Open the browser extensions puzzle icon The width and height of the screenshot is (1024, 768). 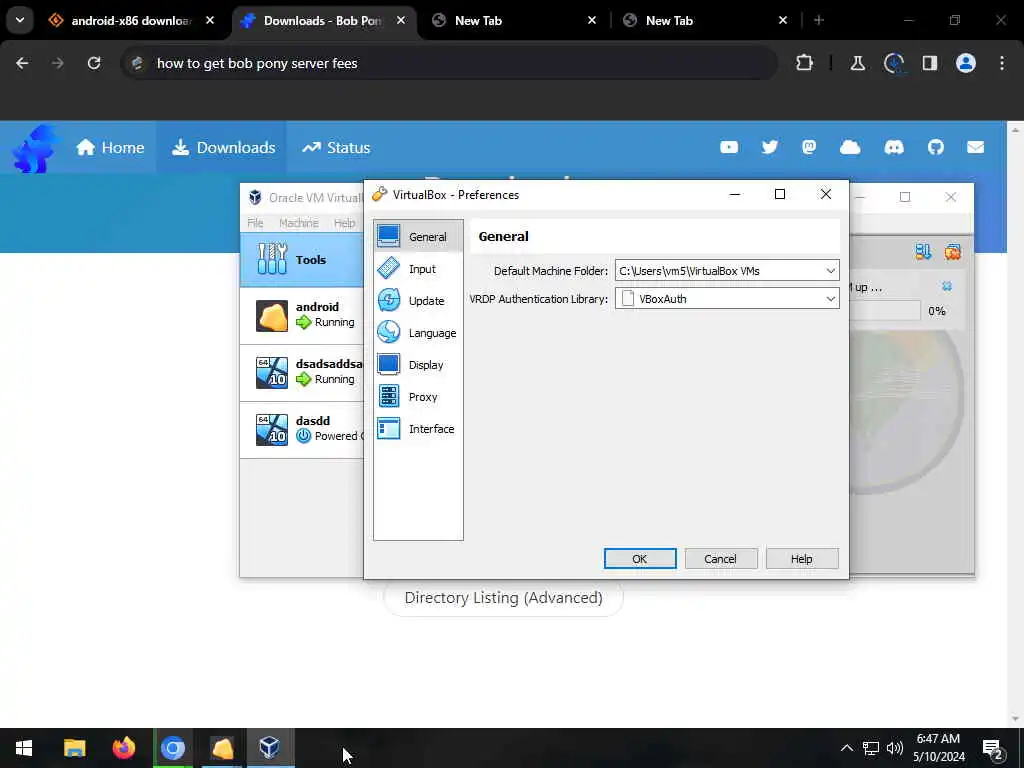pyautogui.click(x=805, y=63)
